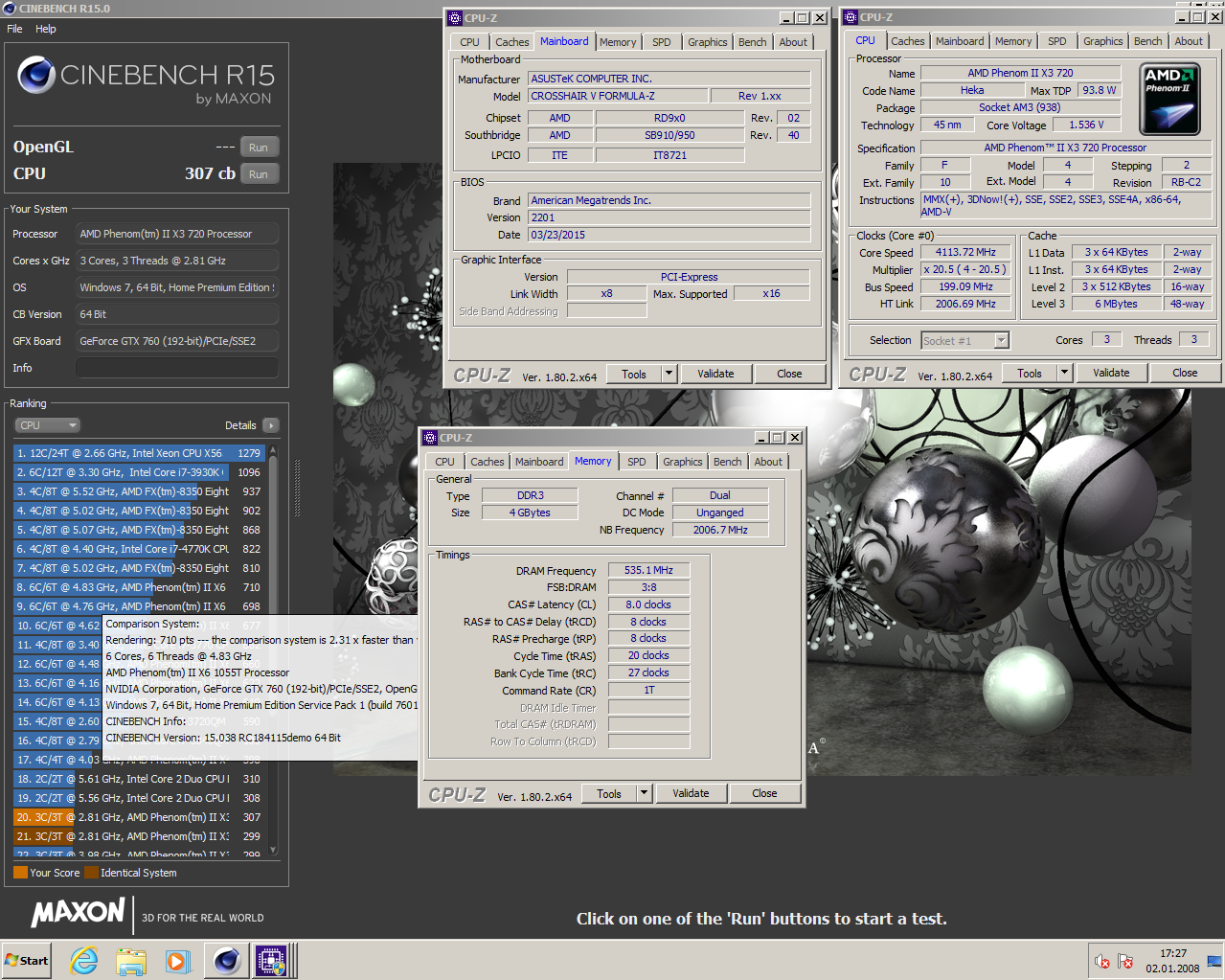
Task: Click the AMD Phenom II logo image
Action: coord(1169,100)
